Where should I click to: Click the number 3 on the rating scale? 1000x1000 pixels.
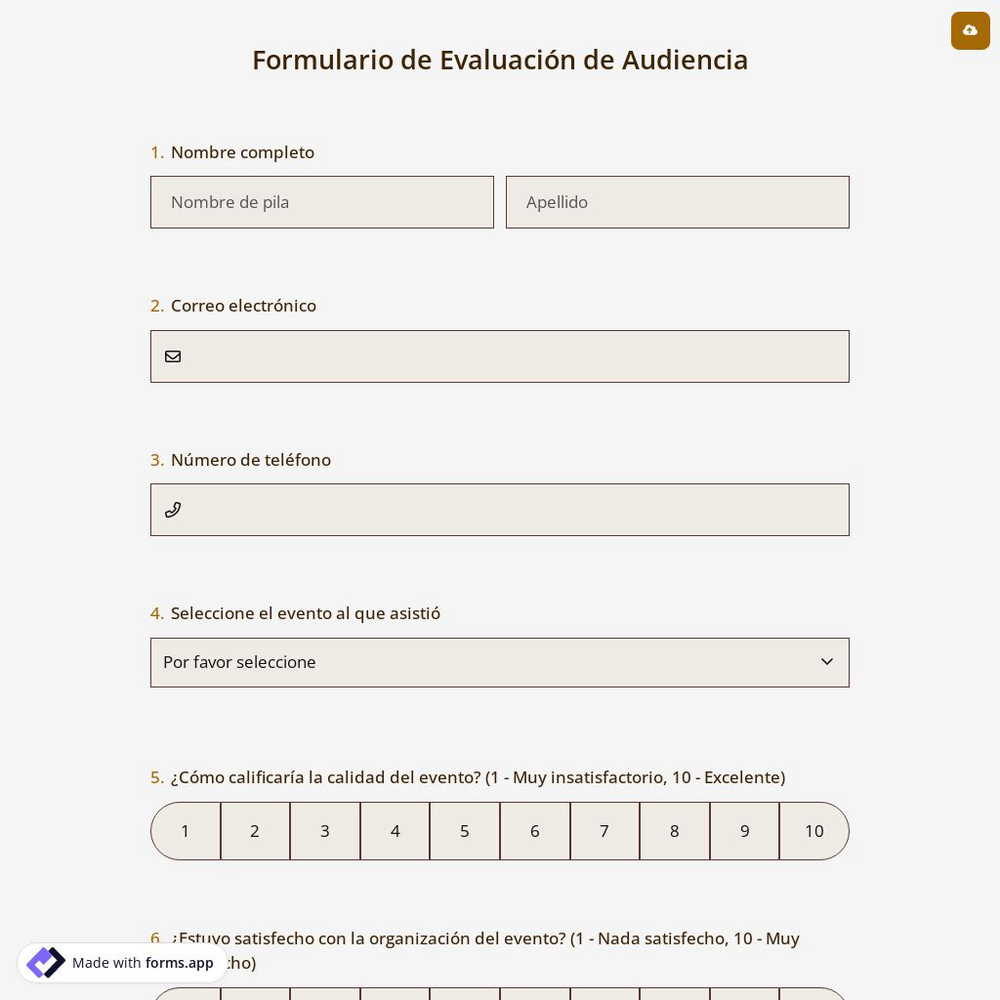[324, 831]
